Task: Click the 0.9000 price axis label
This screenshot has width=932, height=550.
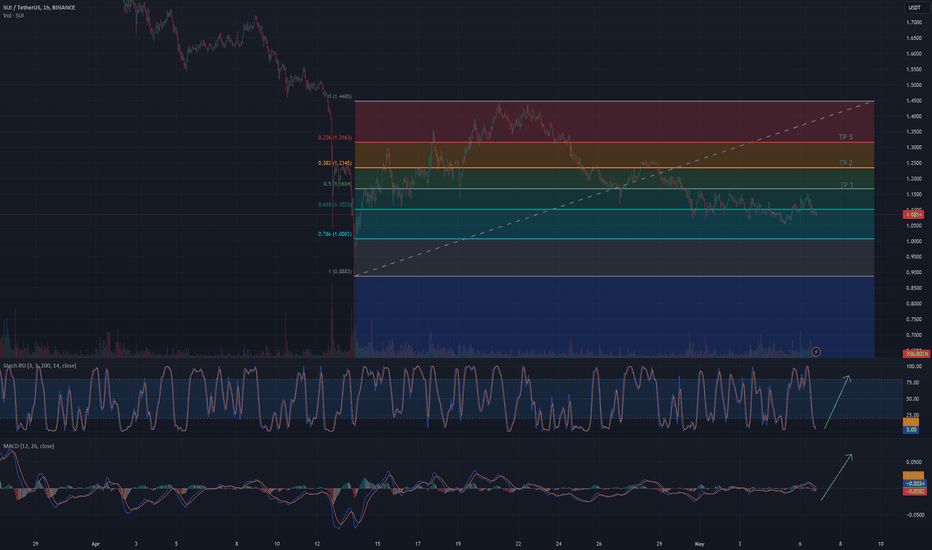Action: tap(914, 272)
